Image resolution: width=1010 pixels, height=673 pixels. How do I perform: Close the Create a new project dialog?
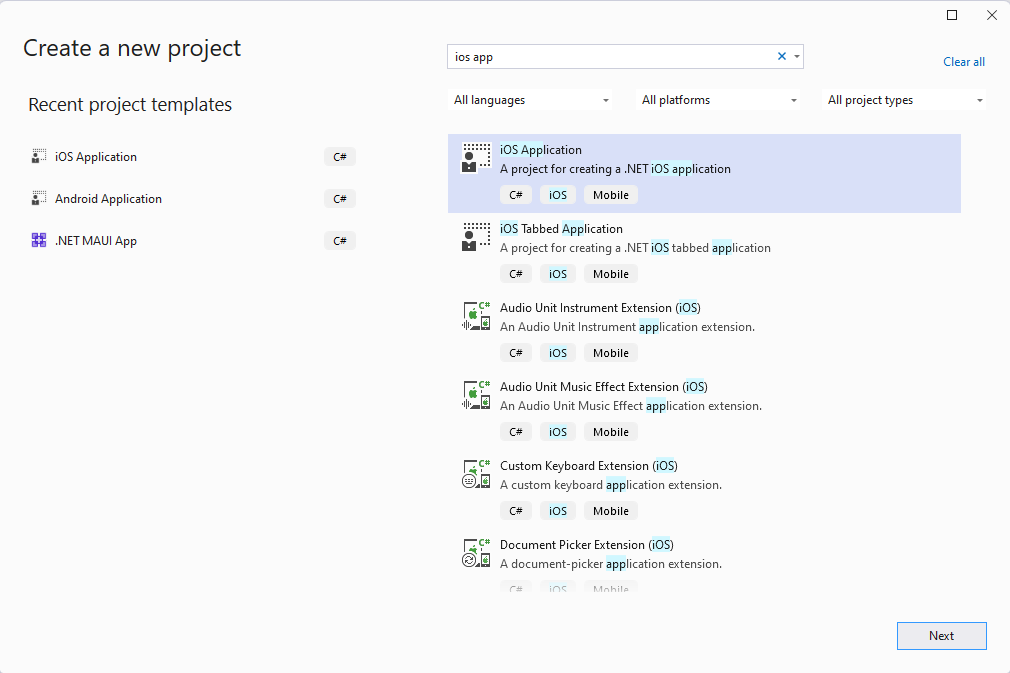coord(992,15)
